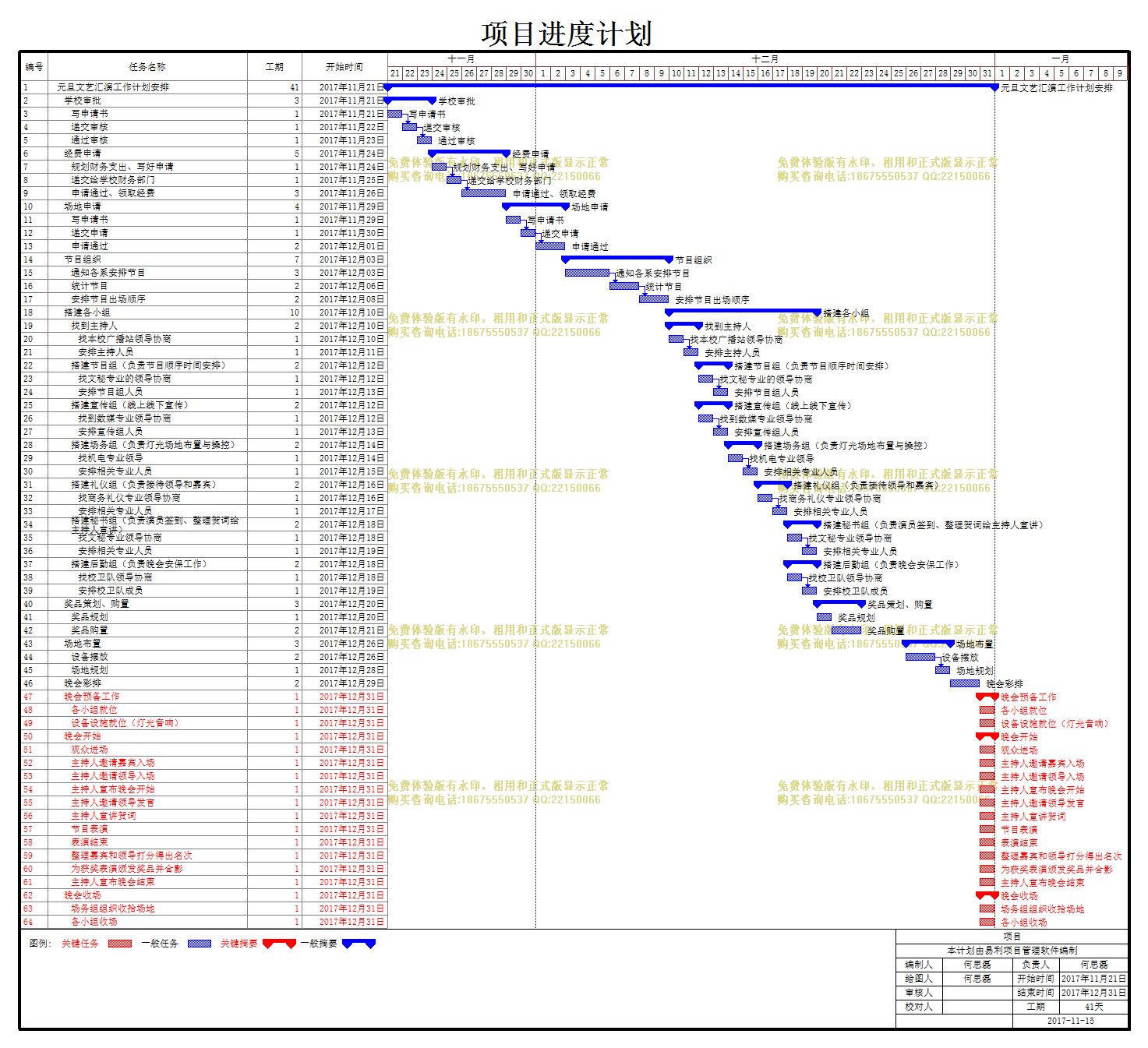1148x1048 pixels.
Task: Click the red Gantt bar for 节目表演
Action: pyautogui.click(x=987, y=829)
